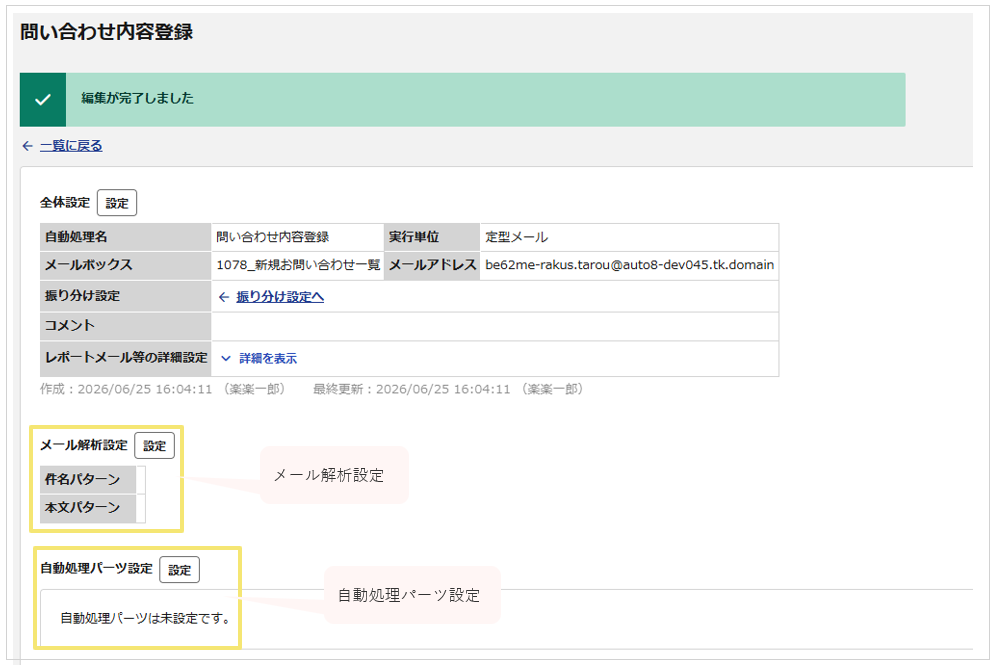Select the be62me-rakus.tarou email address
Image resolution: width=995 pixels, height=665 pixels.
click(x=629, y=265)
